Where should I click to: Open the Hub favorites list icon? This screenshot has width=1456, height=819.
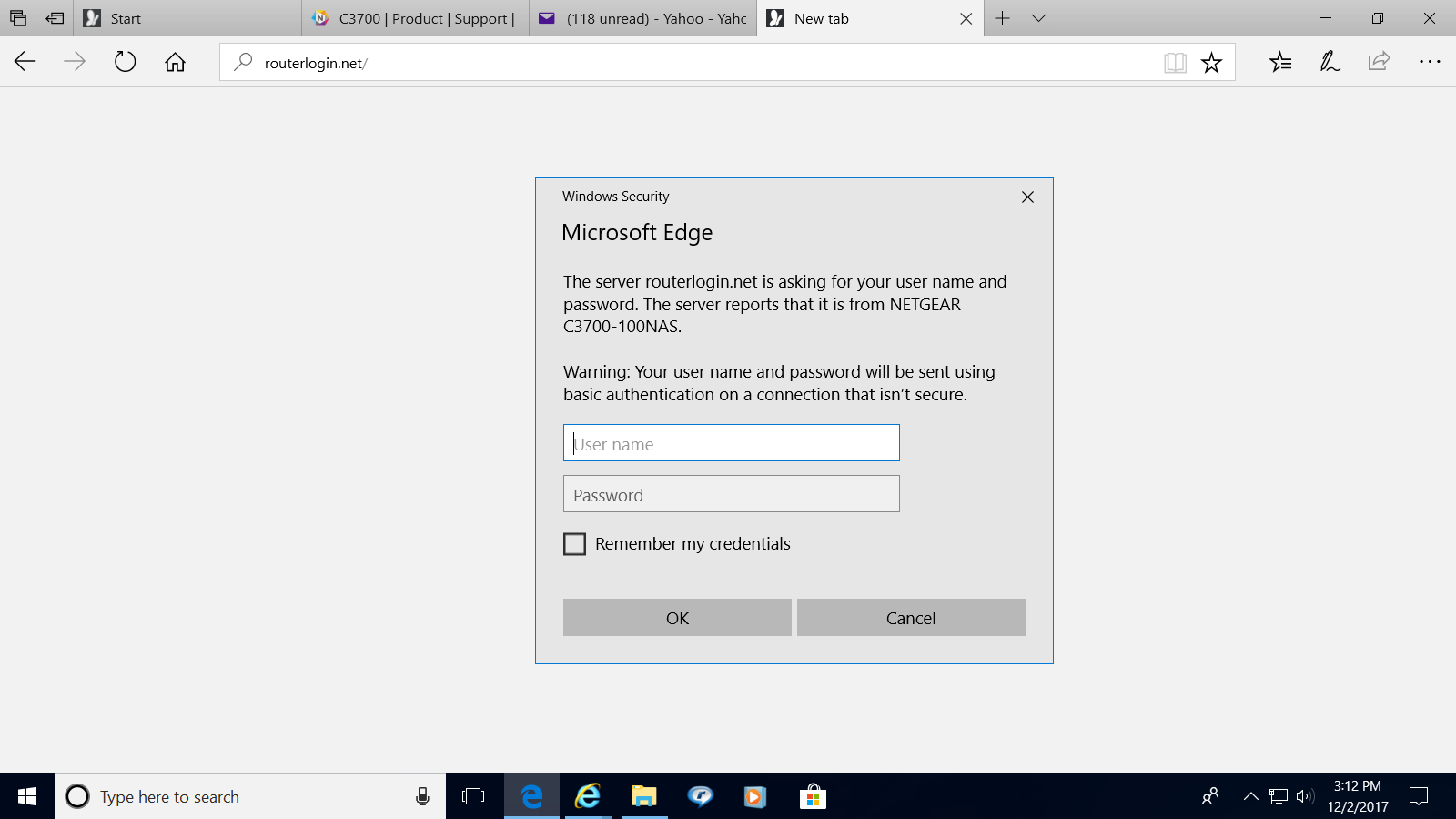[x=1280, y=62]
